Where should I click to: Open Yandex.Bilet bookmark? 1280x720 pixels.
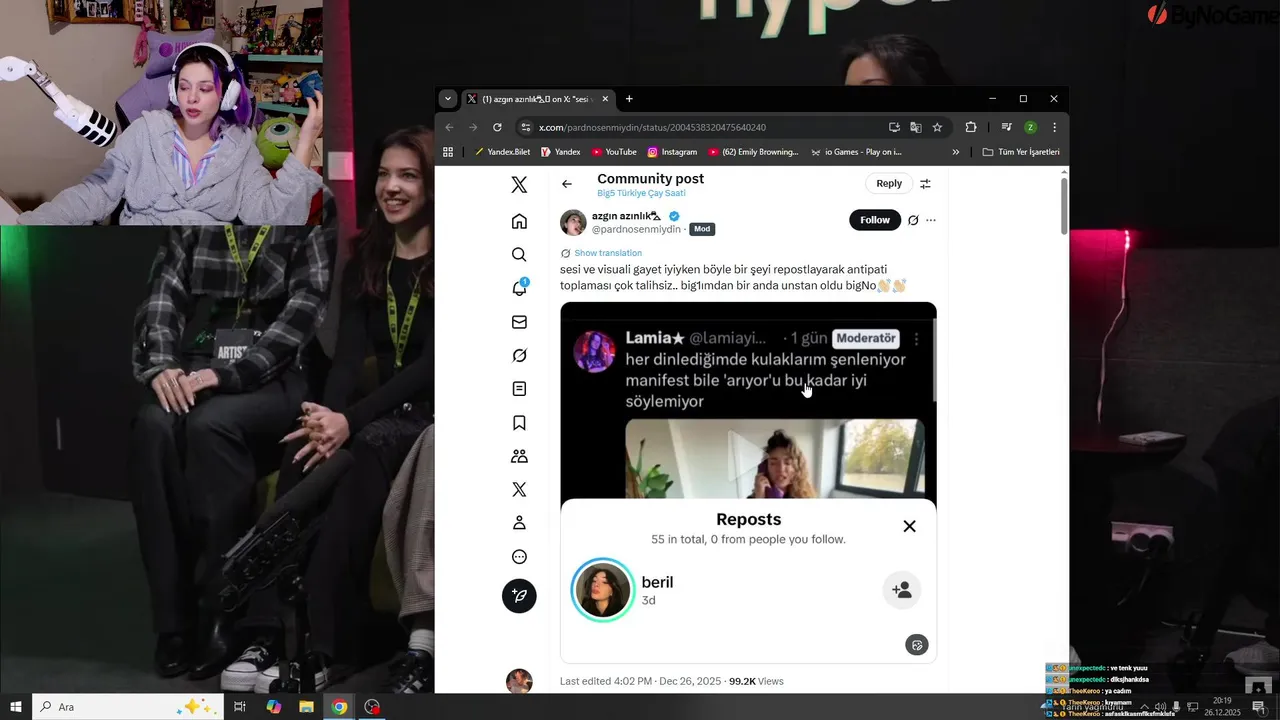[502, 152]
